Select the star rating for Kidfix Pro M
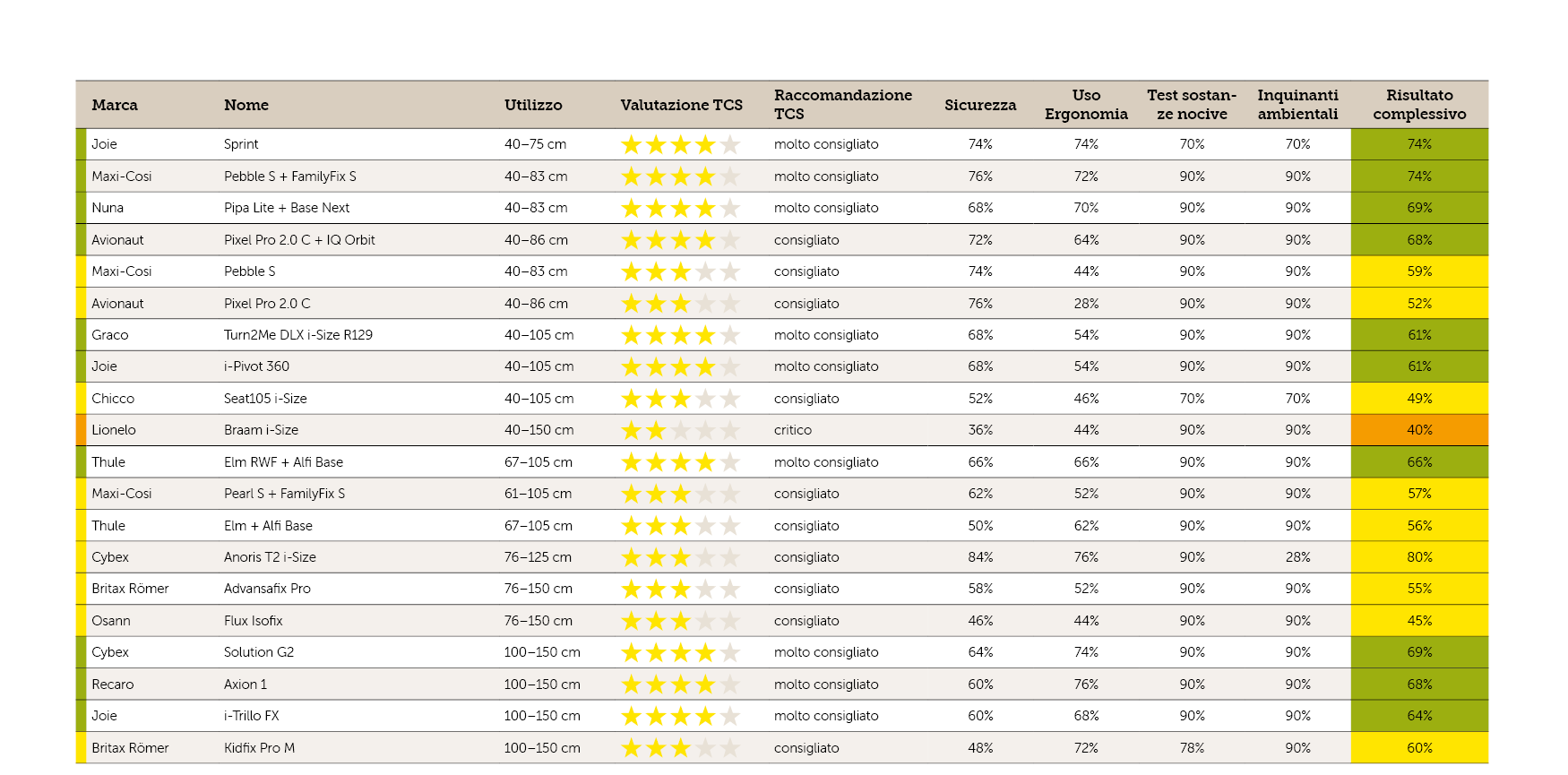Viewport: 1568px width, 775px height. pos(681,748)
